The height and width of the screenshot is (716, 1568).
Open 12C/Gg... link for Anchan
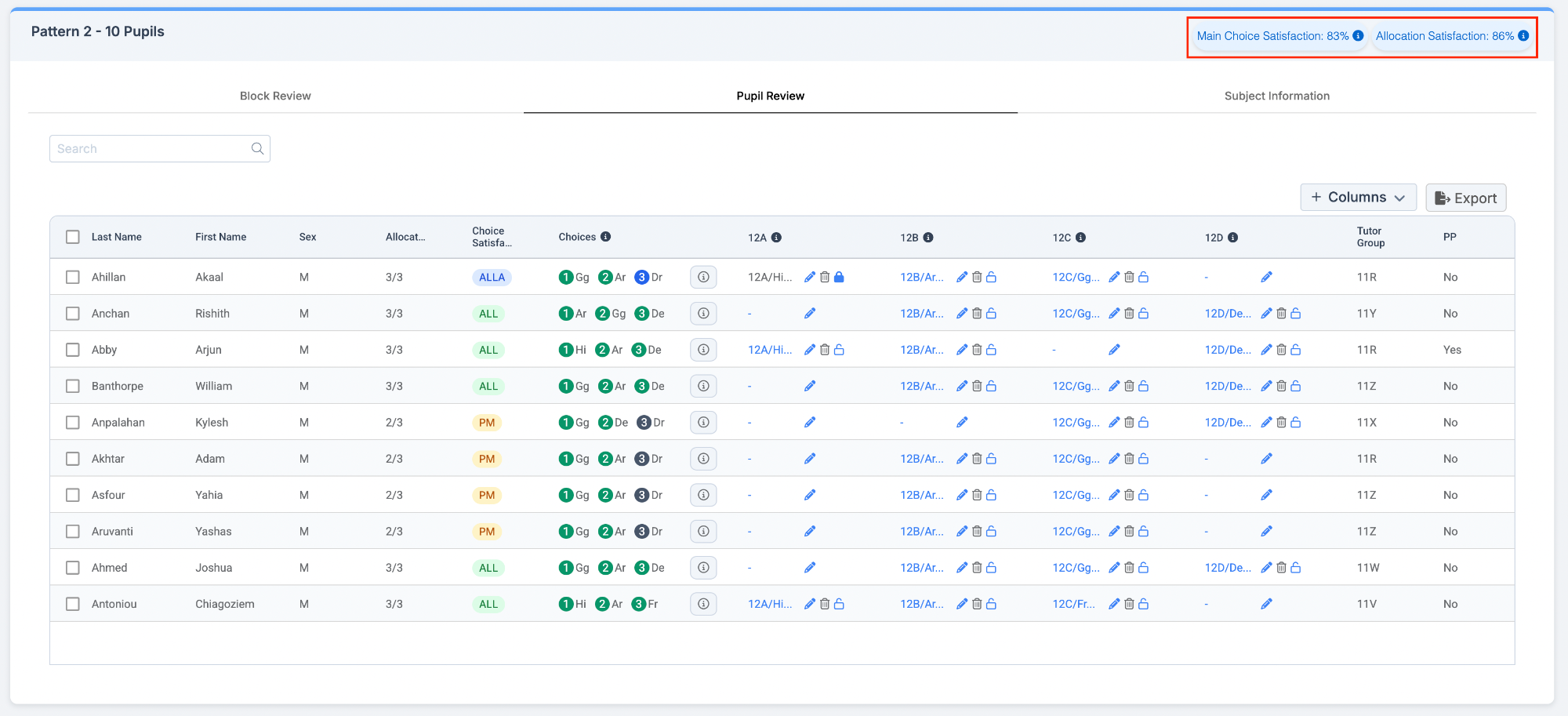tap(1076, 314)
